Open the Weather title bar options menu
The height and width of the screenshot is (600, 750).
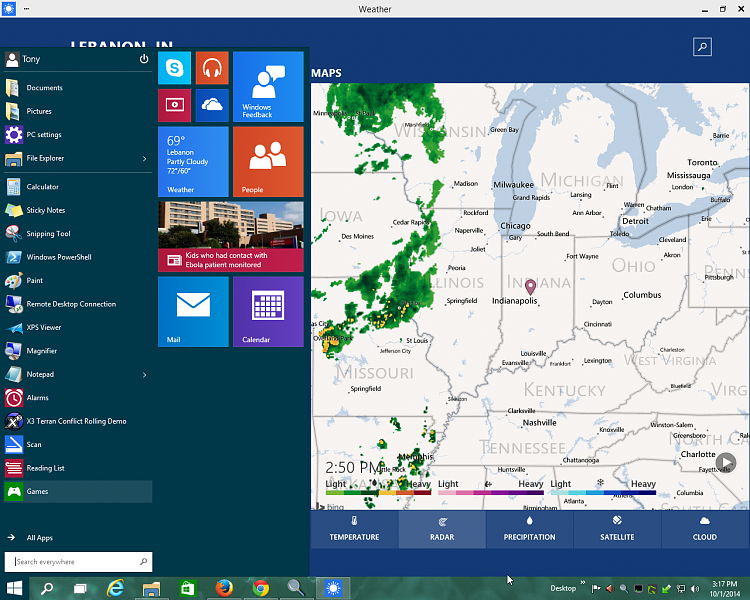[26, 9]
